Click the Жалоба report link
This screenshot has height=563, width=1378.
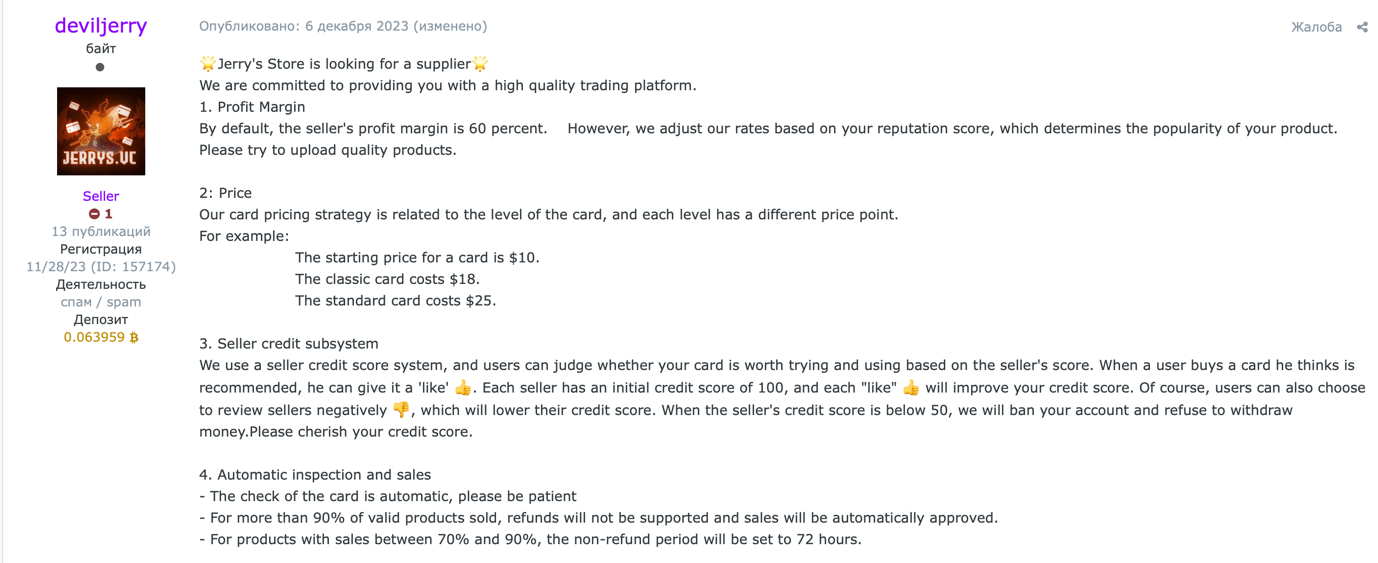(1316, 27)
